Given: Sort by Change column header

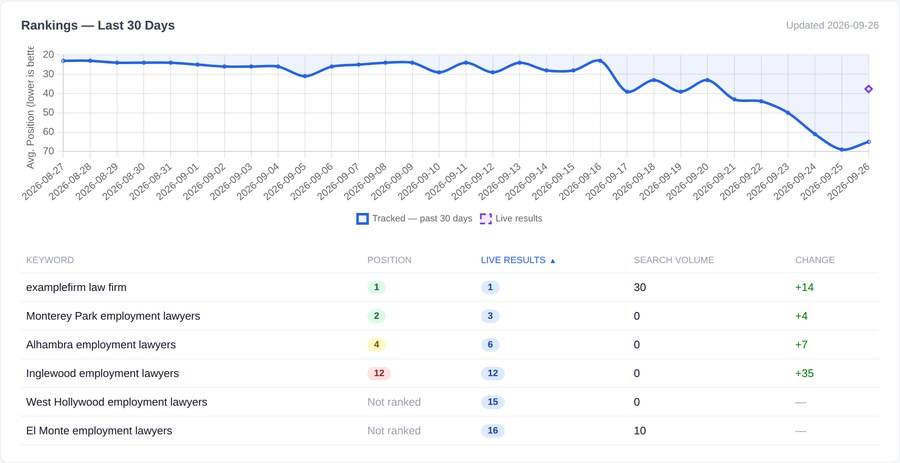Looking at the screenshot, I should [814, 260].
